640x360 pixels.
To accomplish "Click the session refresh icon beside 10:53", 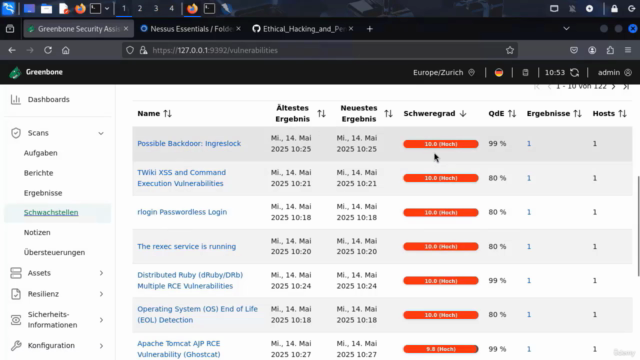I will coord(575,72).
